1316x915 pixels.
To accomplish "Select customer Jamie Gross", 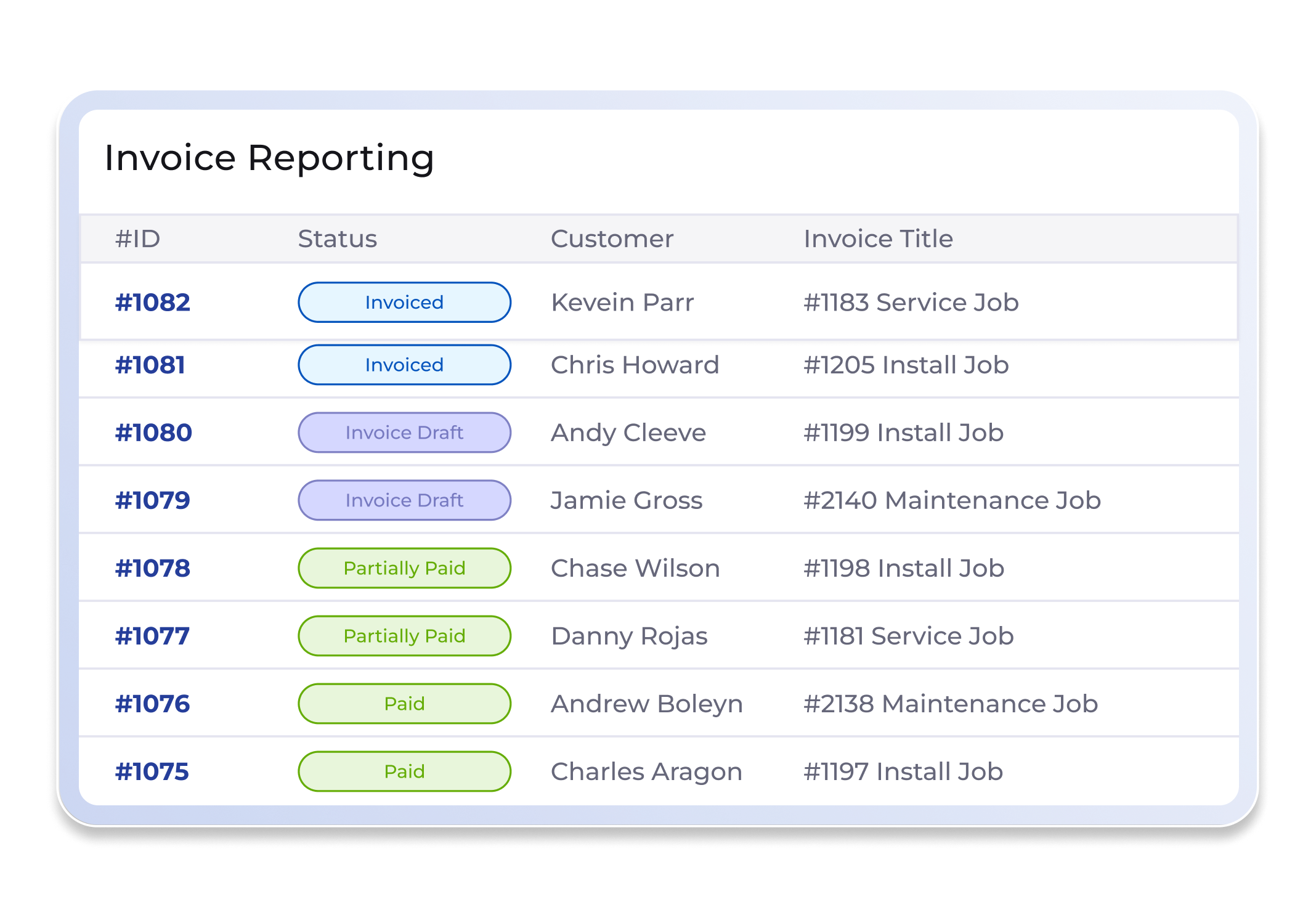I will tap(627, 501).
